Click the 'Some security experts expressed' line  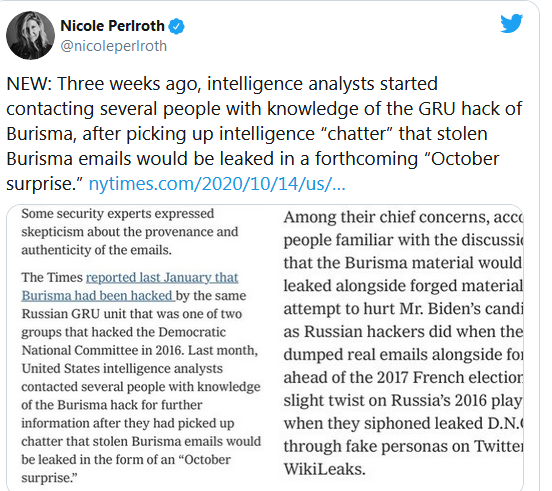(x=118, y=214)
